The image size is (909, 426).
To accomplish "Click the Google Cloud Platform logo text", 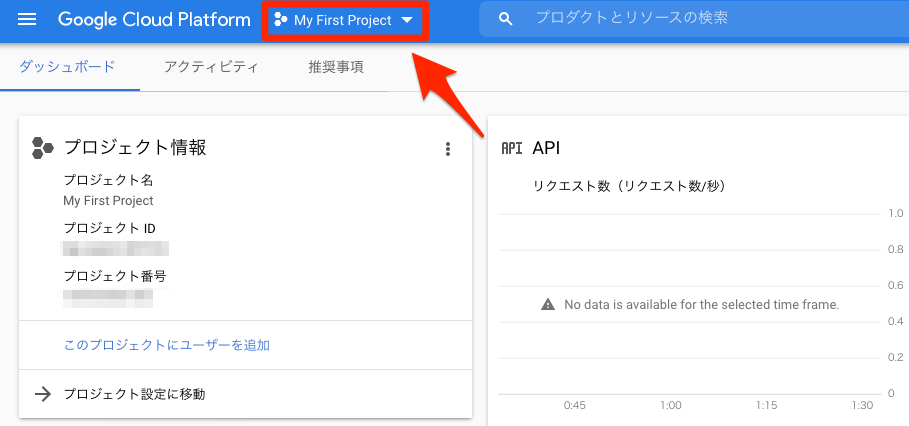I will click(154, 20).
